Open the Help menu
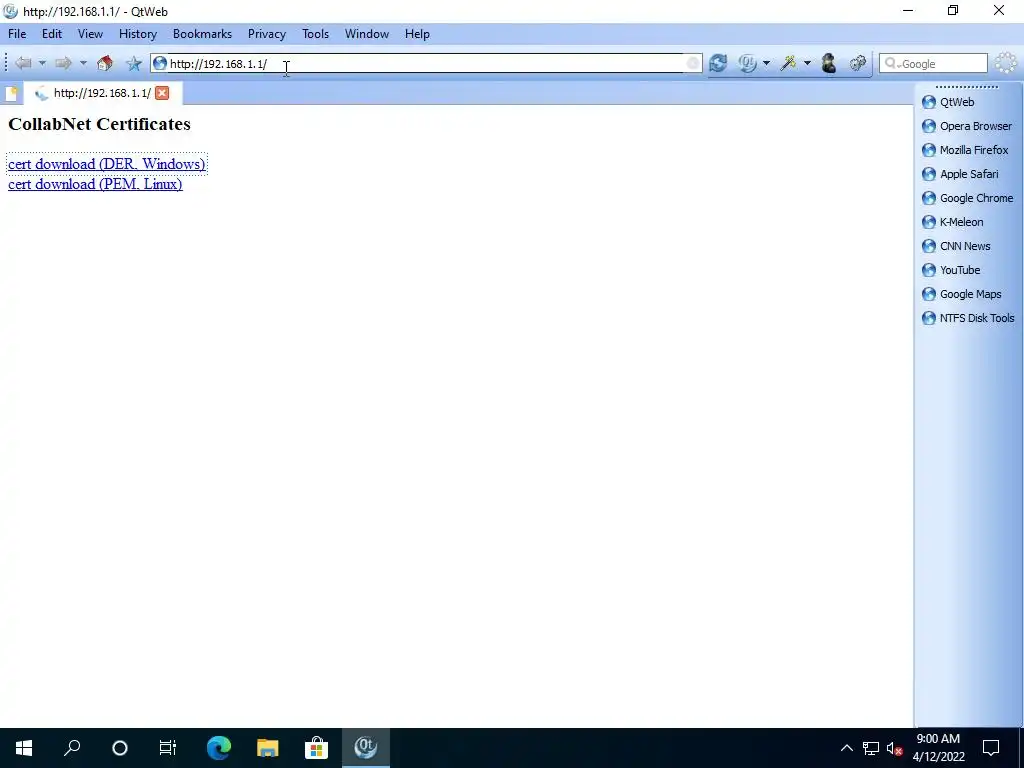This screenshot has height=768, width=1024. coord(417,34)
